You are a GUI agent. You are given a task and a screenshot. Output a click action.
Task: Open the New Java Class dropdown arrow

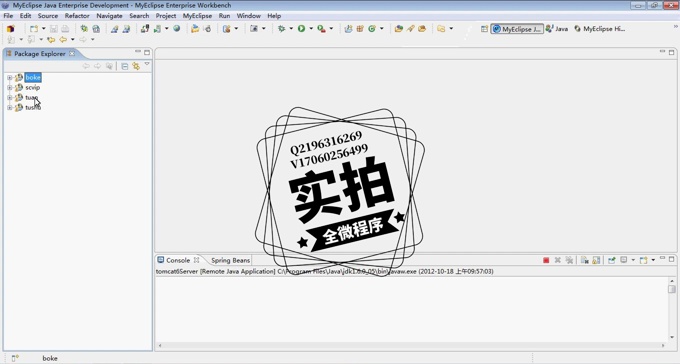382,29
